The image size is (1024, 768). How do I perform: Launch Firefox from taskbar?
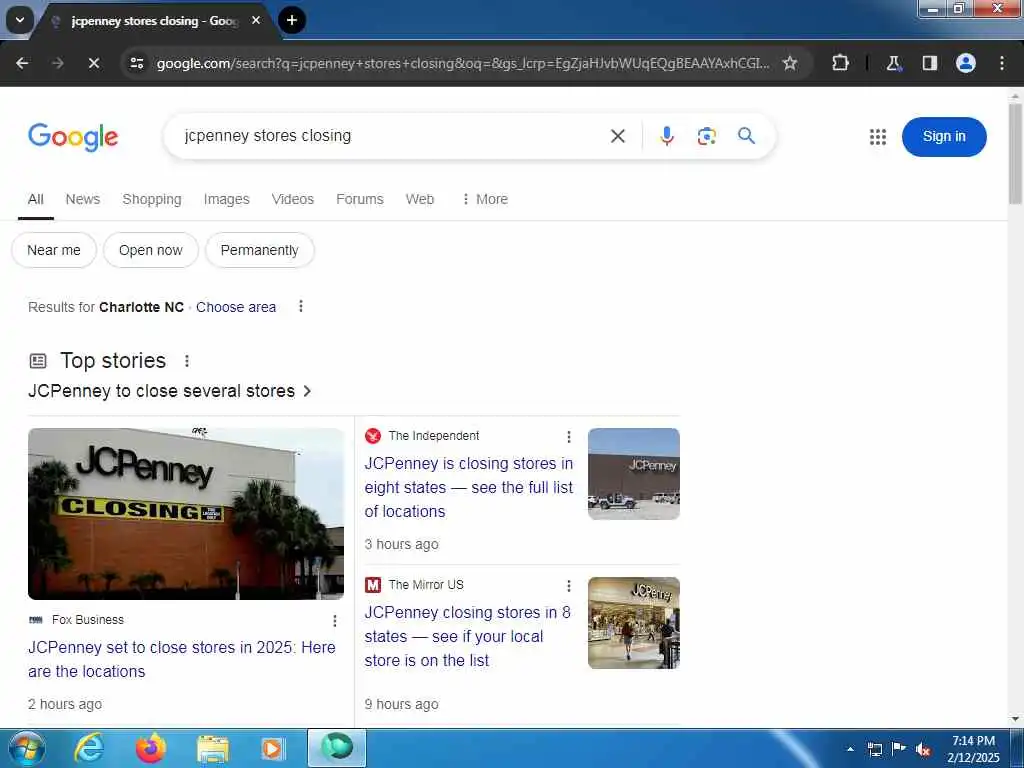[x=151, y=748]
